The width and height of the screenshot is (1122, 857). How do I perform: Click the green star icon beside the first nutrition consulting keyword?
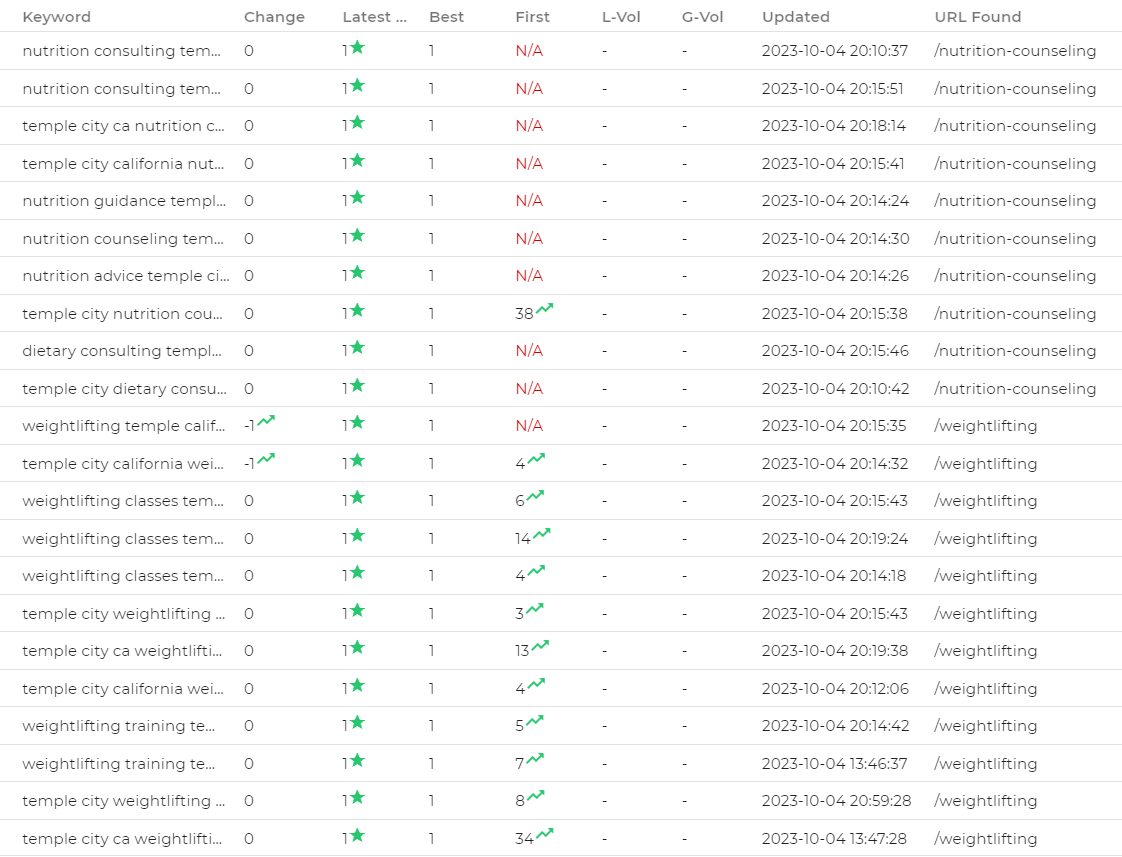click(x=356, y=49)
